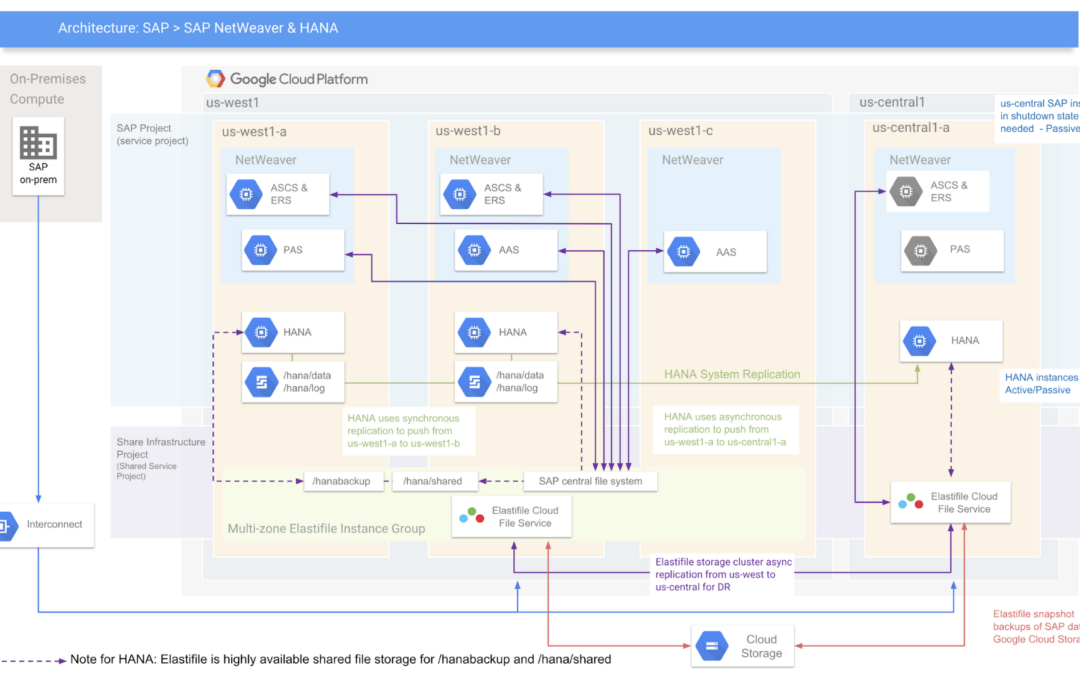Click the AAS compute icon in us-west1-c
1080x675 pixels.
pyautogui.click(x=684, y=252)
